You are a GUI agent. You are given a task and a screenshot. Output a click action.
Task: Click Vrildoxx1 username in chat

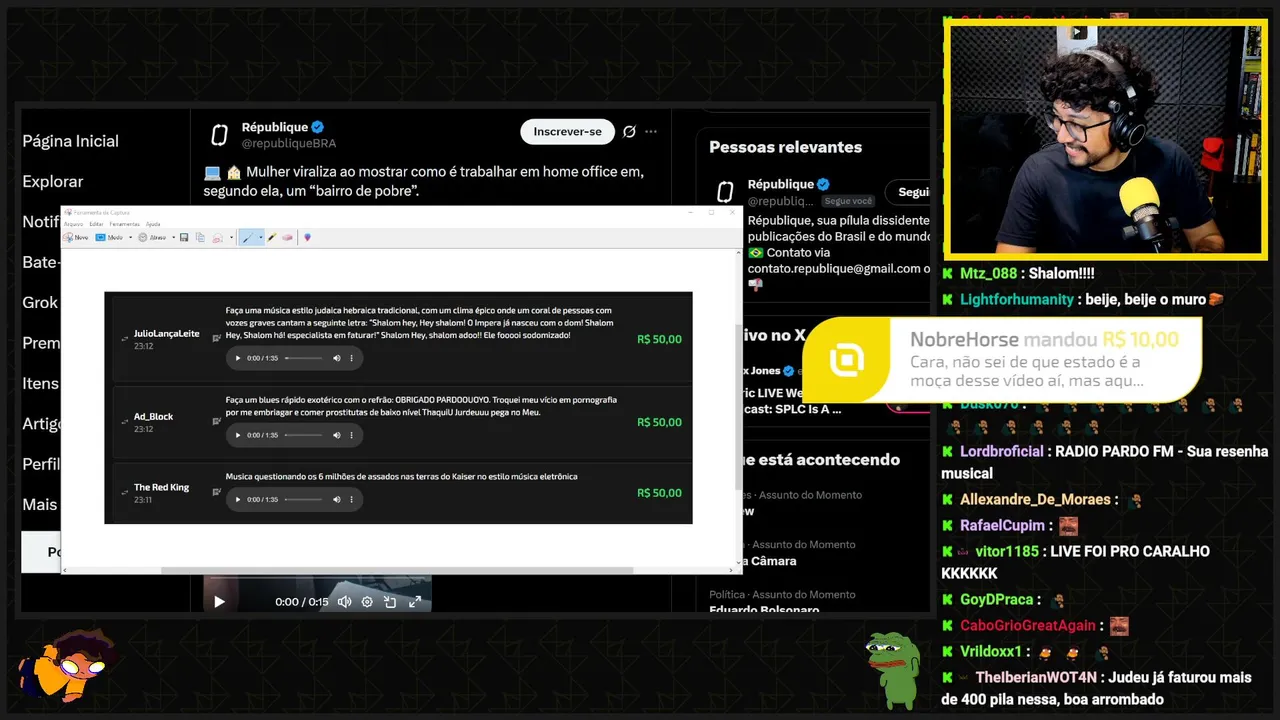(992, 651)
